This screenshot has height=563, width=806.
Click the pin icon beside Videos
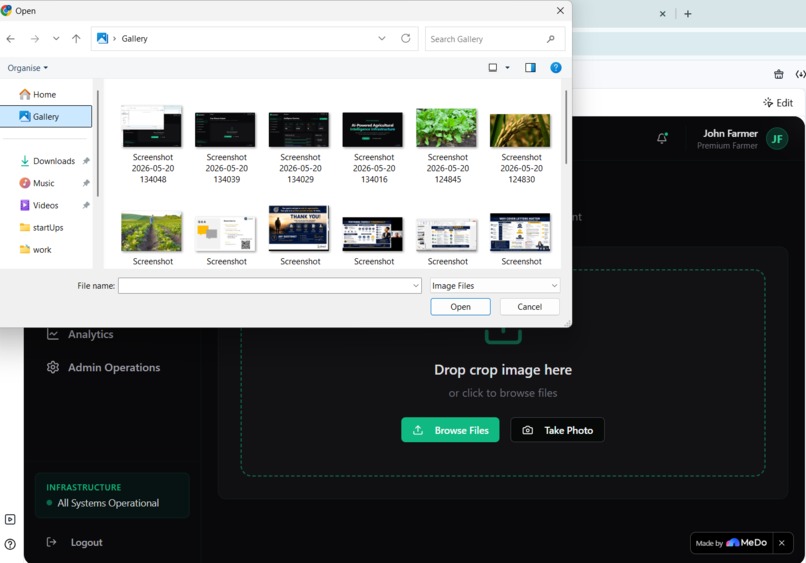coord(86,205)
